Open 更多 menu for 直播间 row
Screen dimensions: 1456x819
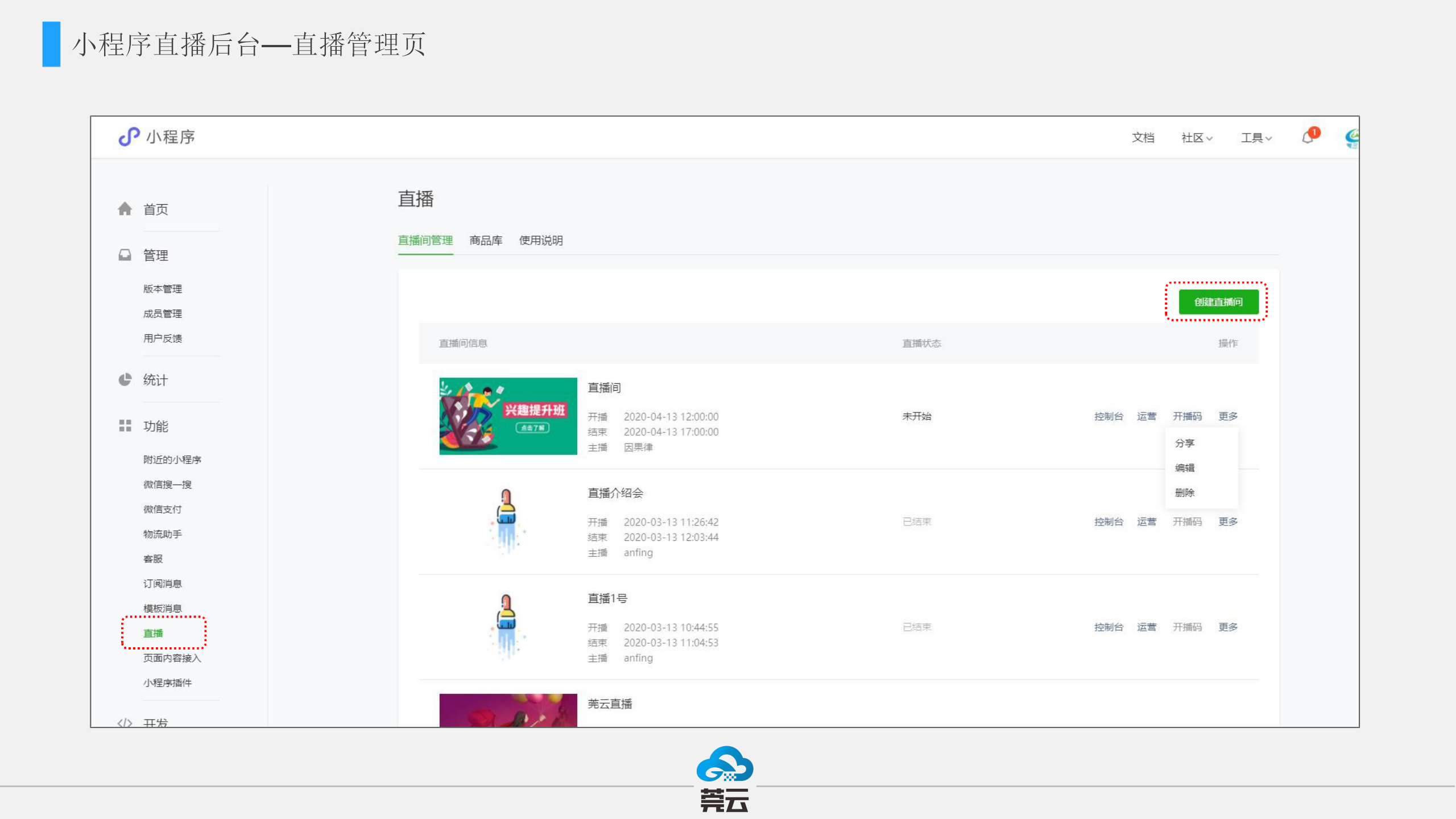1228,416
